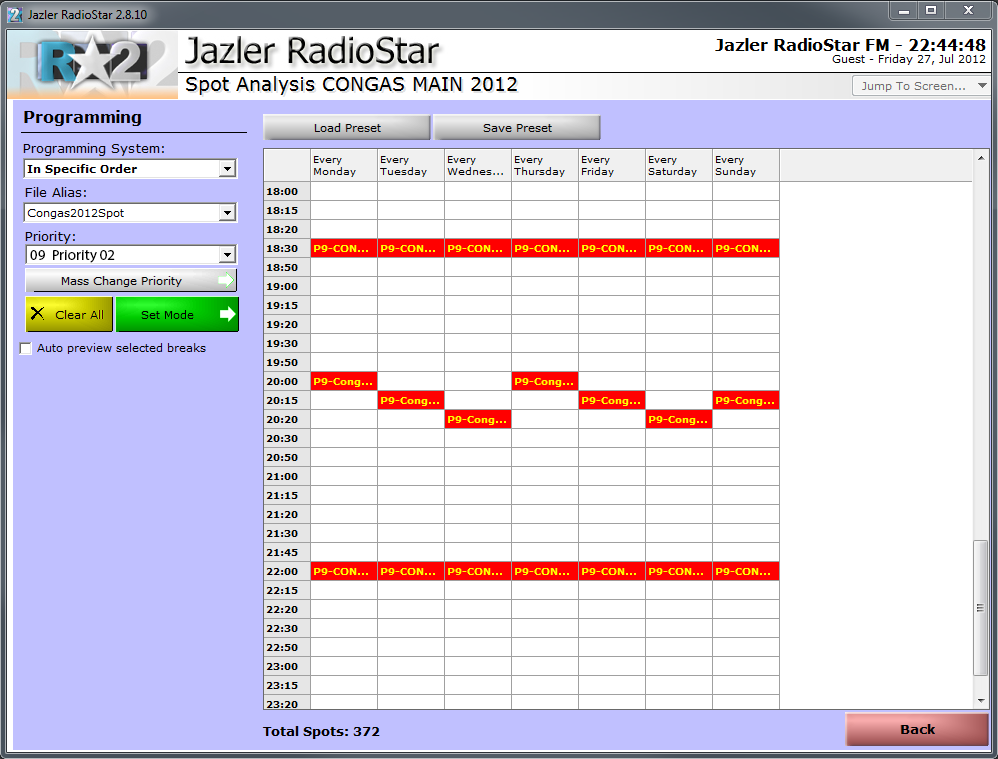Image resolution: width=998 pixels, height=759 pixels.
Task: Click the 22:00 row time label
Action: pyautogui.click(x=282, y=571)
